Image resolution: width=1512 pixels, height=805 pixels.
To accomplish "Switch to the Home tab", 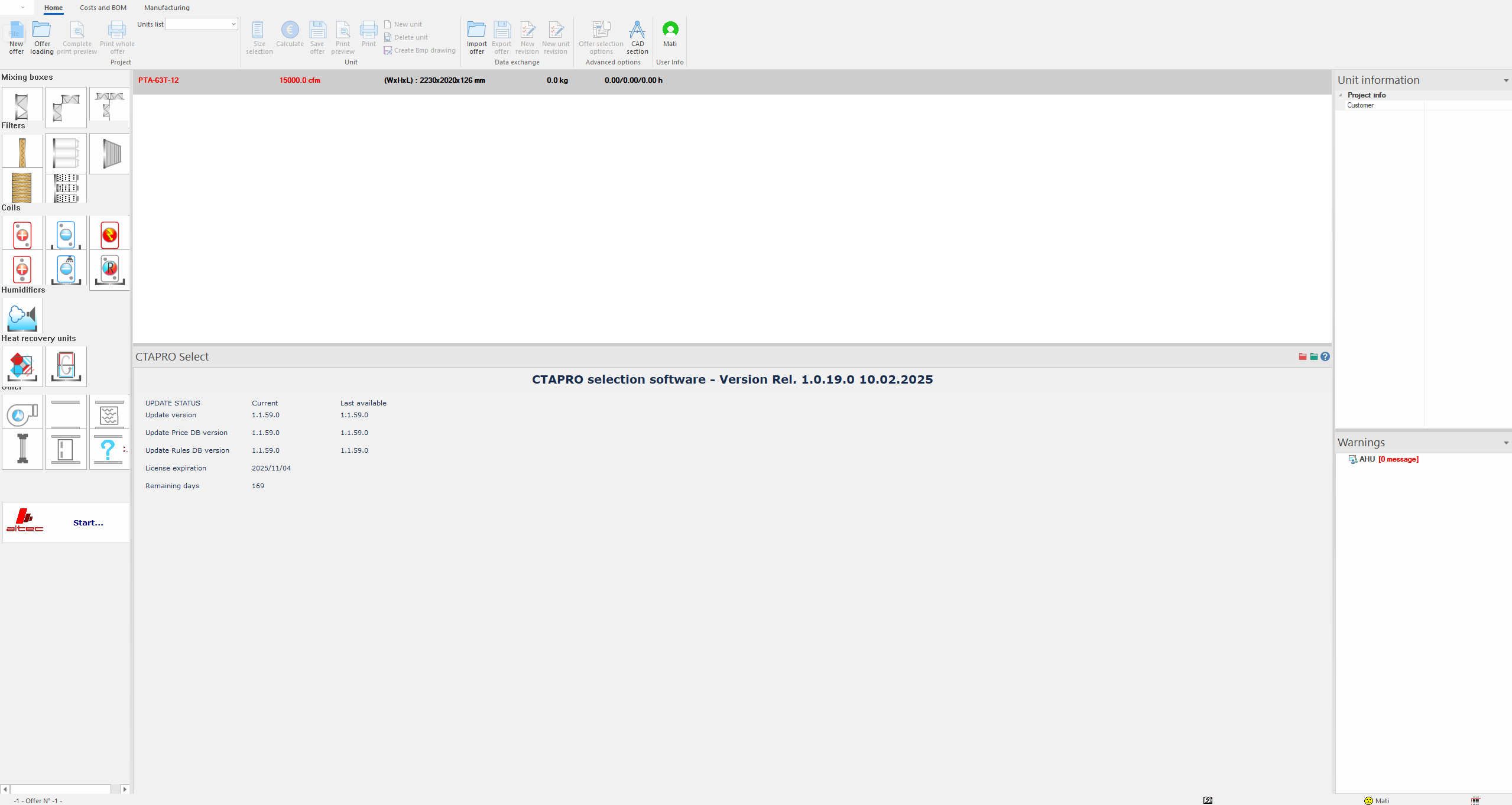I will pyautogui.click(x=53, y=8).
